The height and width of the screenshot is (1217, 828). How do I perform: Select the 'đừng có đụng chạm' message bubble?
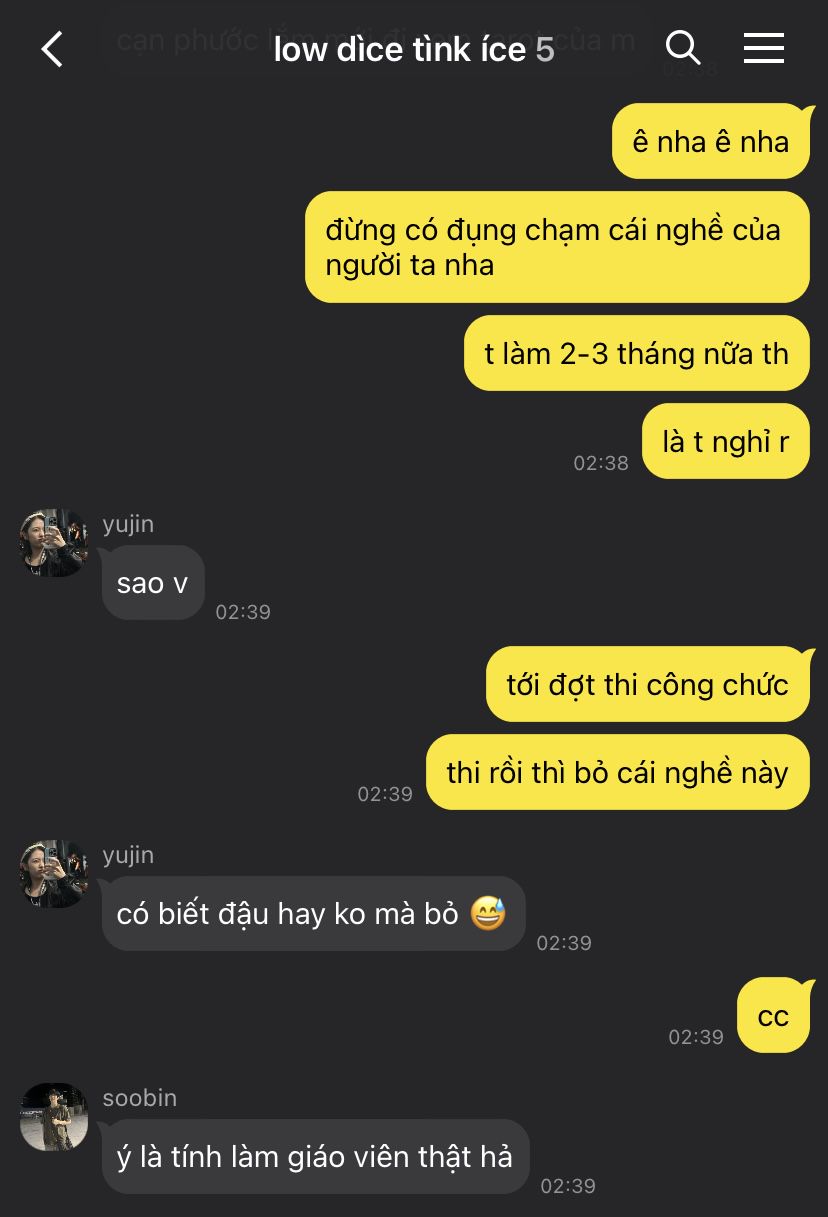pyautogui.click(x=557, y=247)
